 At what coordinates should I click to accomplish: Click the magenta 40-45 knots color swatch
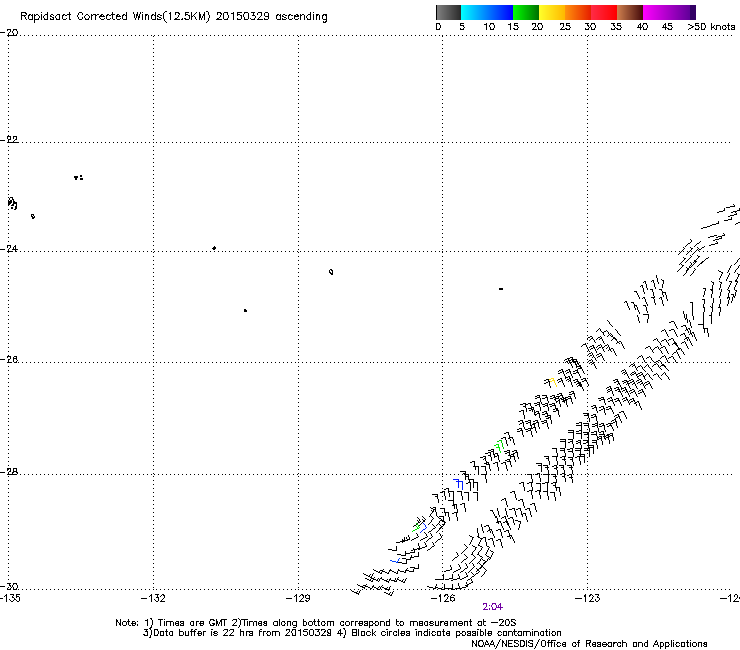656,12
